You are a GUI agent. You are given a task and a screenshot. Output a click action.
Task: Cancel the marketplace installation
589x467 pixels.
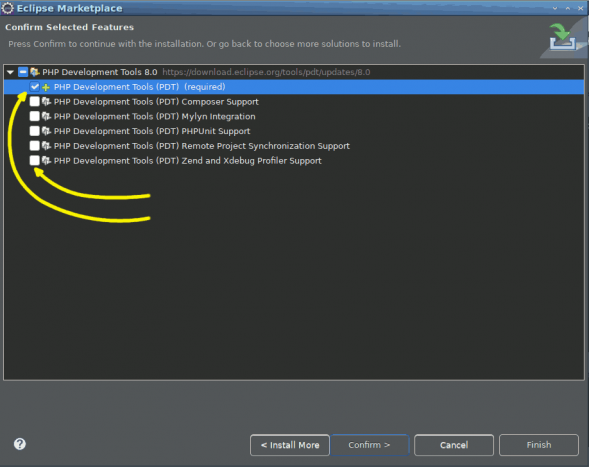click(454, 445)
